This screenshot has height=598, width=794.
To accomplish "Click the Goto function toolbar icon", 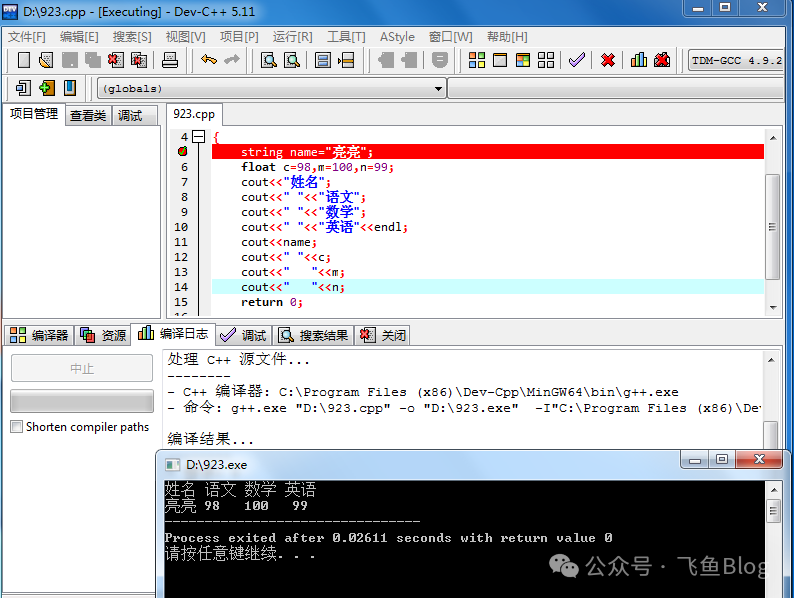I will point(323,60).
